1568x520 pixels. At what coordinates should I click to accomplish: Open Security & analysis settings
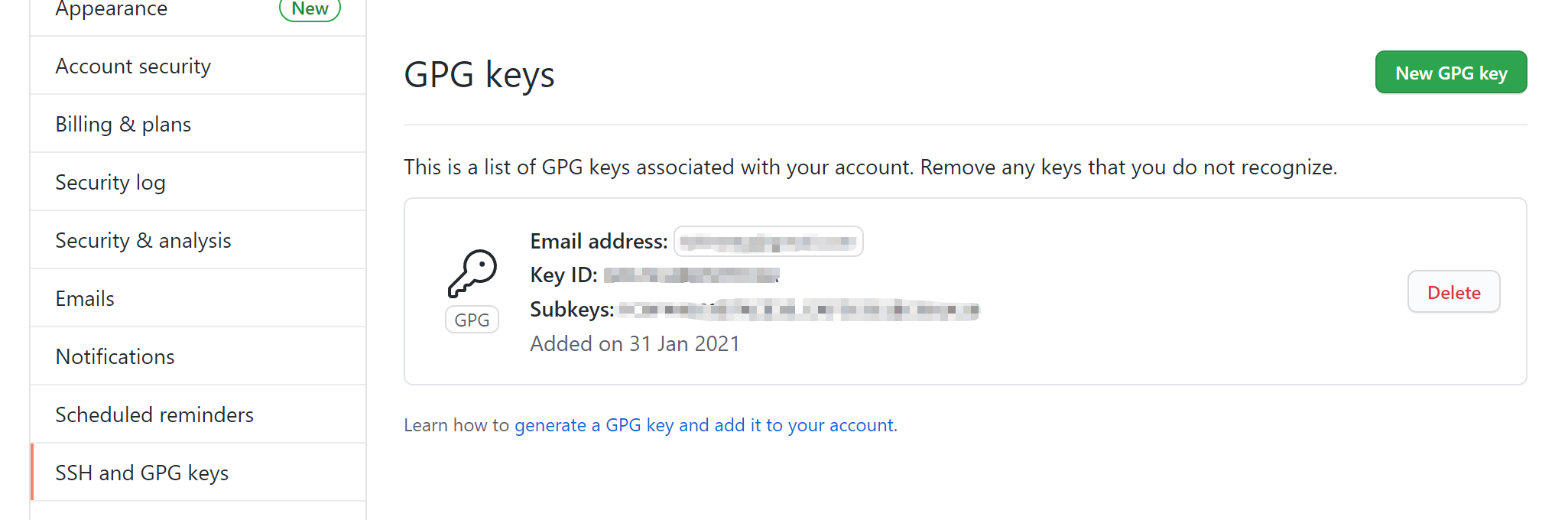point(143,239)
